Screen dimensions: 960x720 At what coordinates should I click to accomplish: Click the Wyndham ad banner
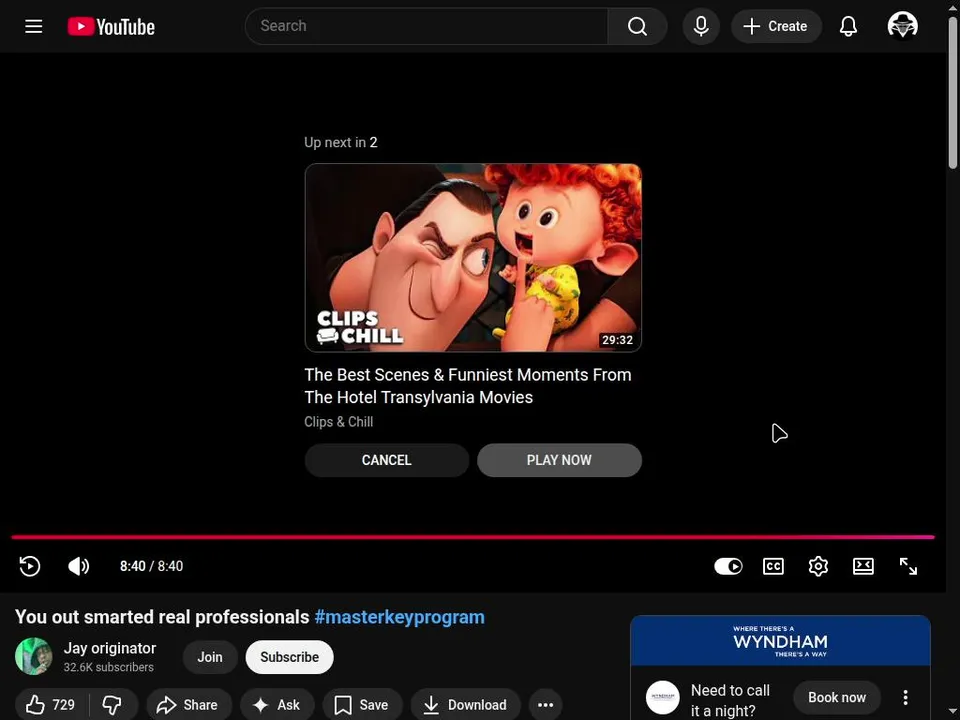coord(780,640)
